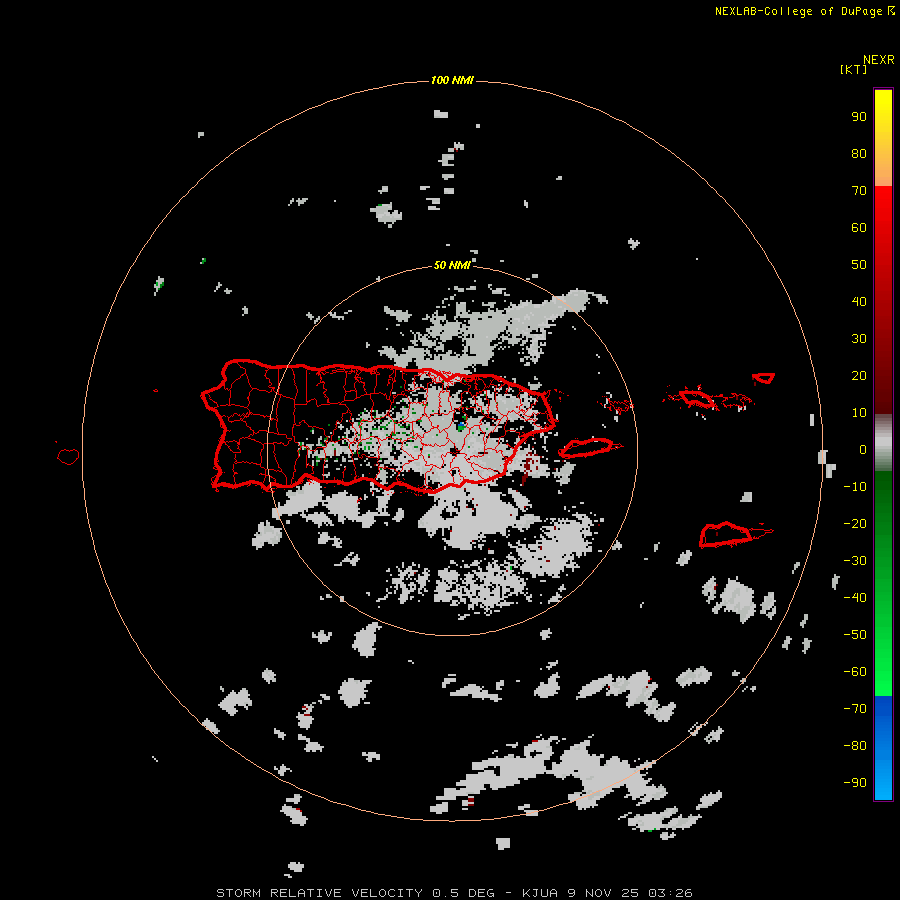Viewport: 900px width, 900px height.
Task: Select the -30 knot scale label
Action: pyautogui.click(x=855, y=561)
